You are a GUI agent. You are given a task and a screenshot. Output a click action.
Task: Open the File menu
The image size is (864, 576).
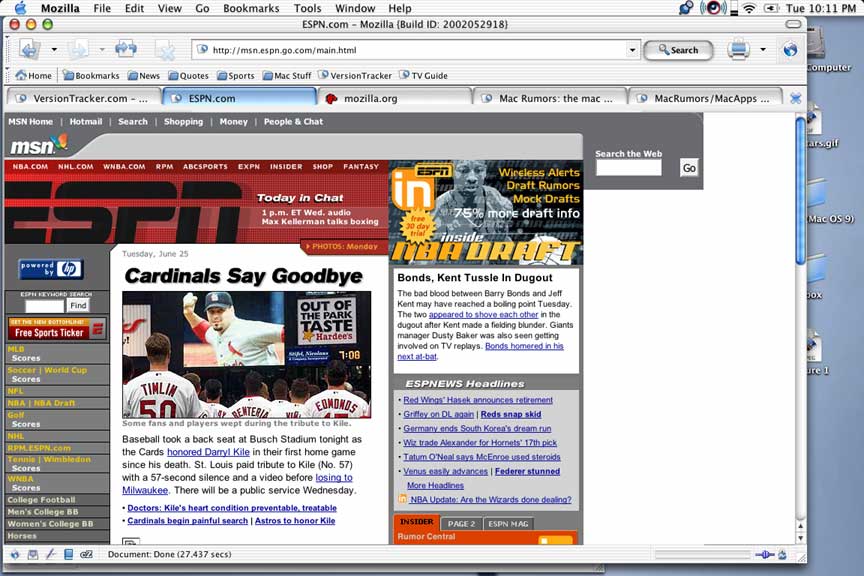tap(102, 8)
